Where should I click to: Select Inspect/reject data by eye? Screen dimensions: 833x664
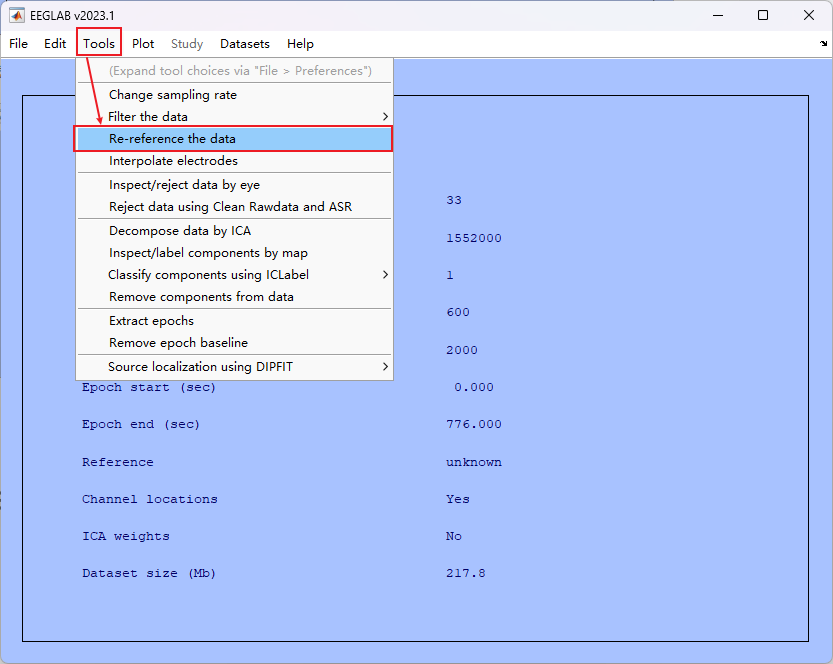(234, 185)
